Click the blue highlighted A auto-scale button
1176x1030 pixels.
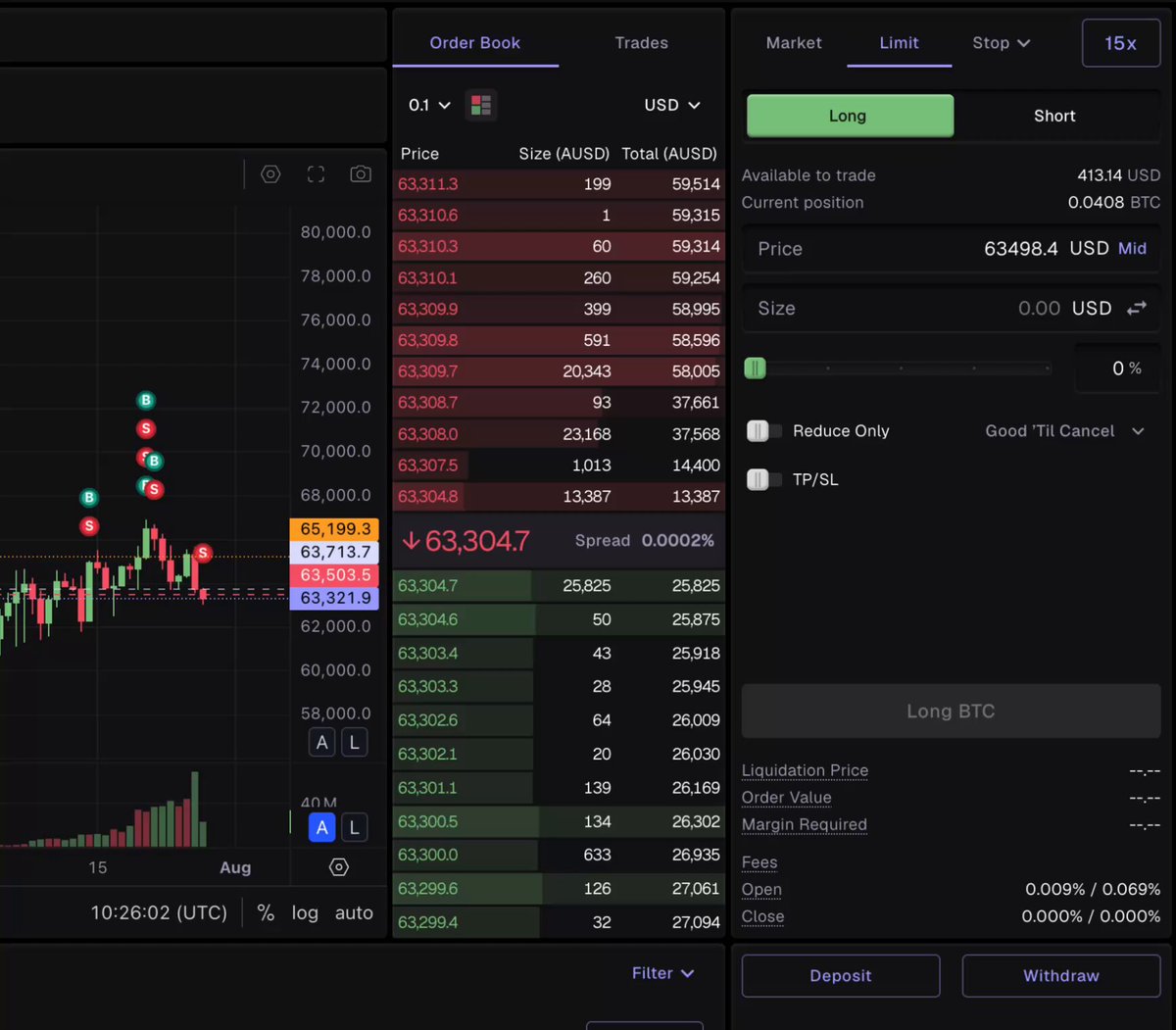[x=322, y=827]
